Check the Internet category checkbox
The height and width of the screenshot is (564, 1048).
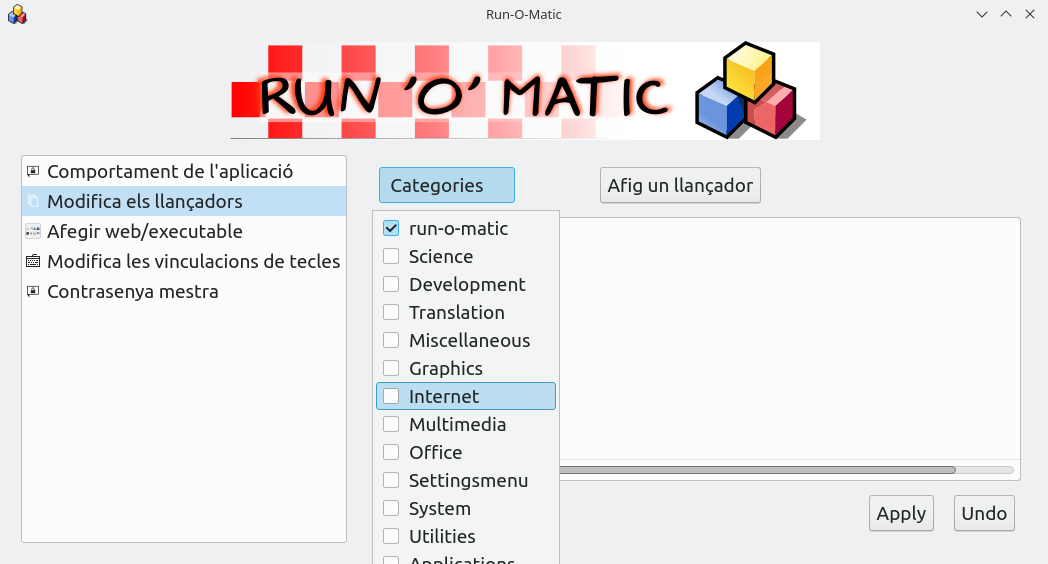391,397
